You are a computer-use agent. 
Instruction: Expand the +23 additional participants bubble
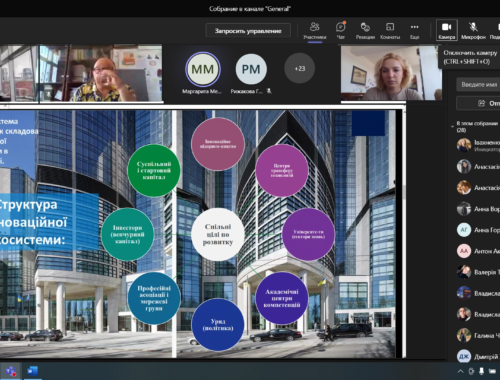click(x=299, y=68)
